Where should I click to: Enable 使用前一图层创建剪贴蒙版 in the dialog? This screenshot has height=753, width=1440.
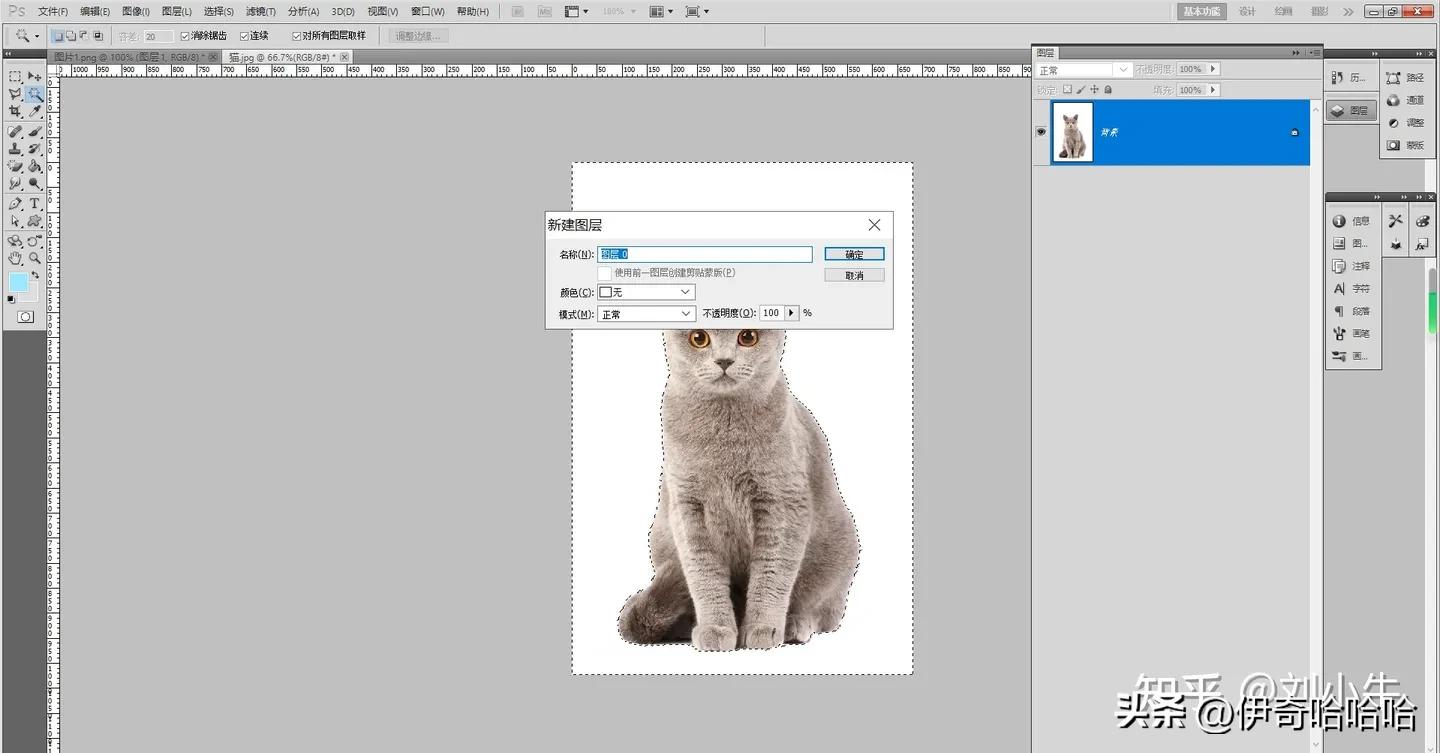pyautogui.click(x=604, y=273)
